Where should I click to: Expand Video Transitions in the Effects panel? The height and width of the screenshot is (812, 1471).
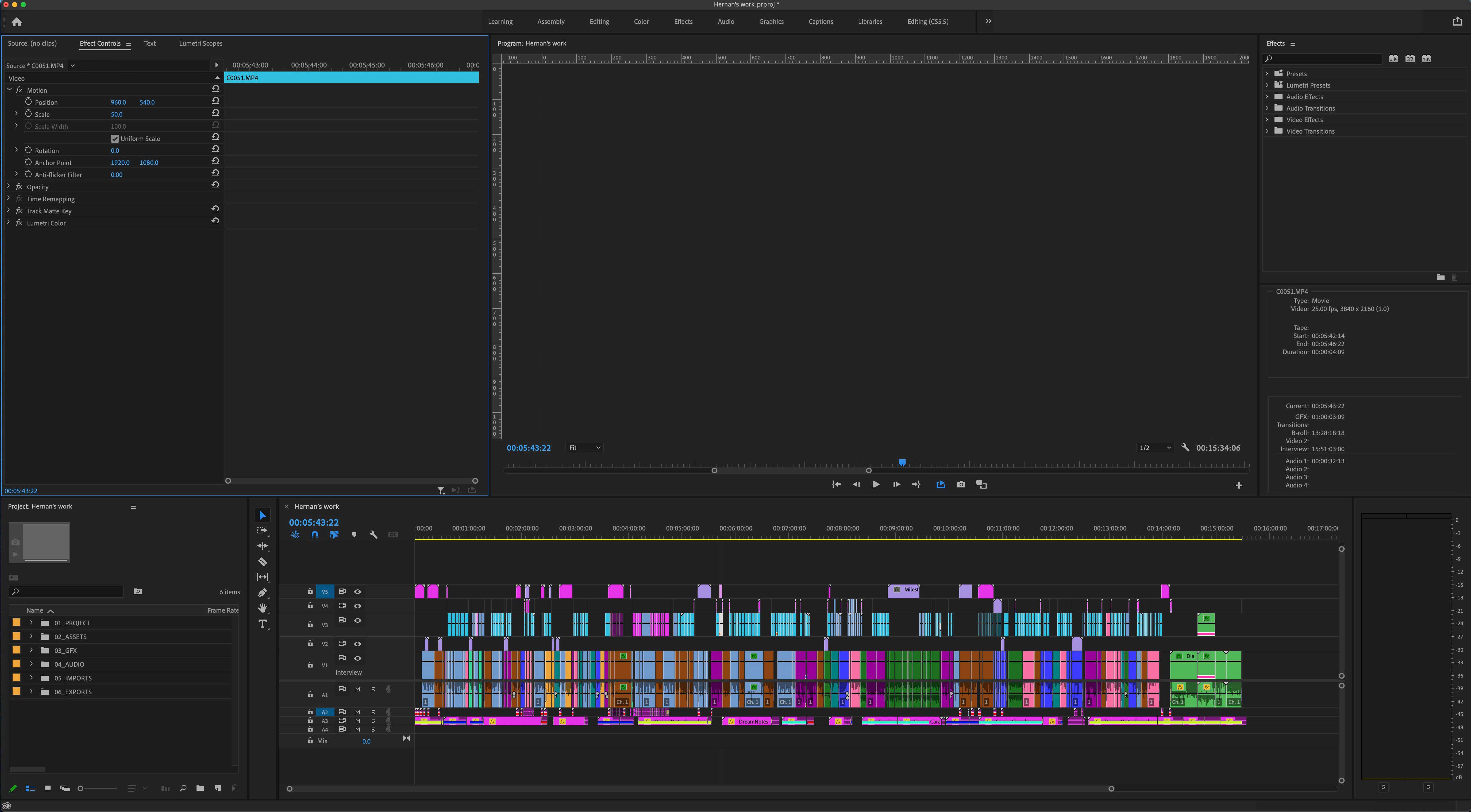click(x=1268, y=131)
